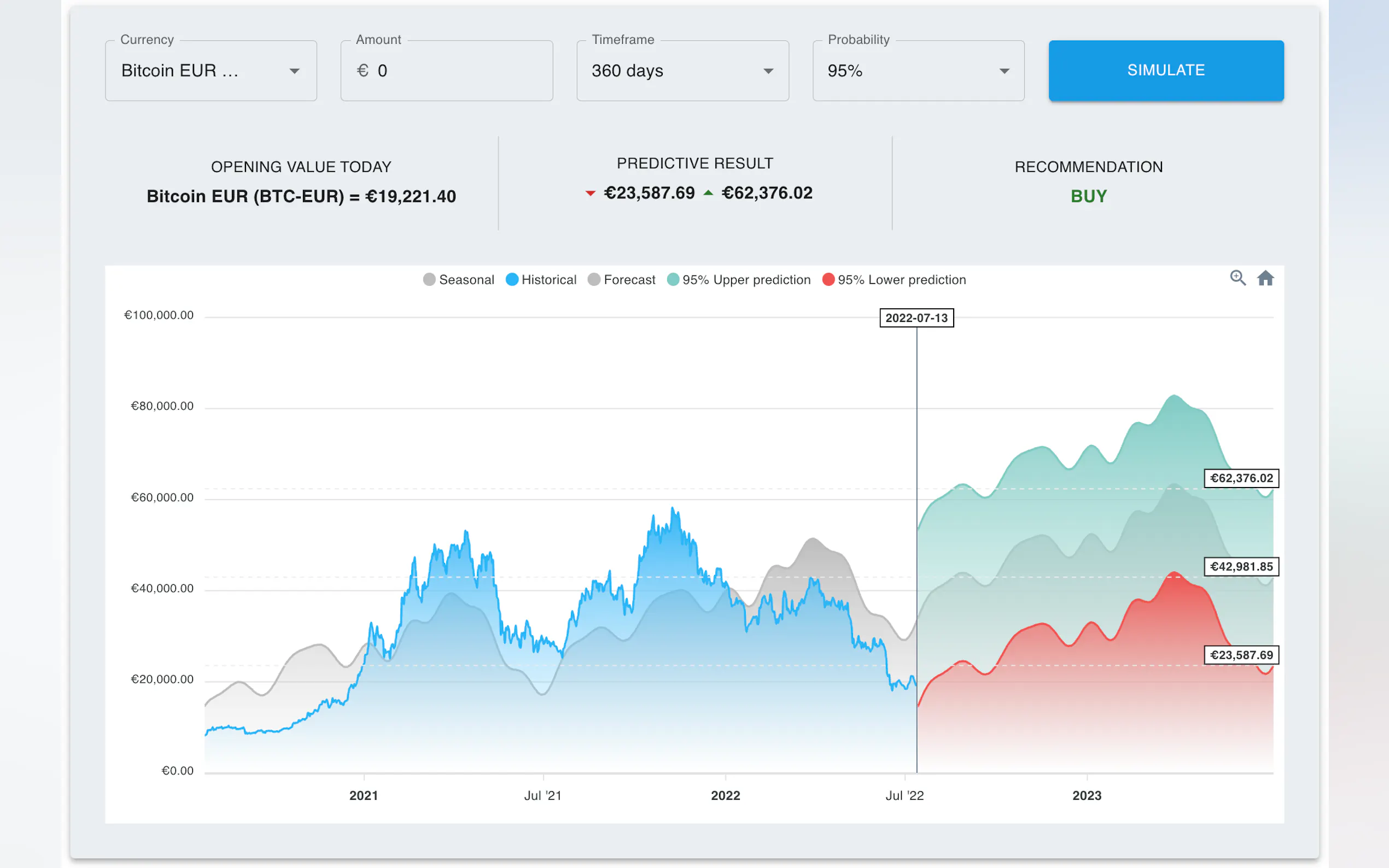
Task: Click the Currency dropdown arrow
Action: [294, 71]
